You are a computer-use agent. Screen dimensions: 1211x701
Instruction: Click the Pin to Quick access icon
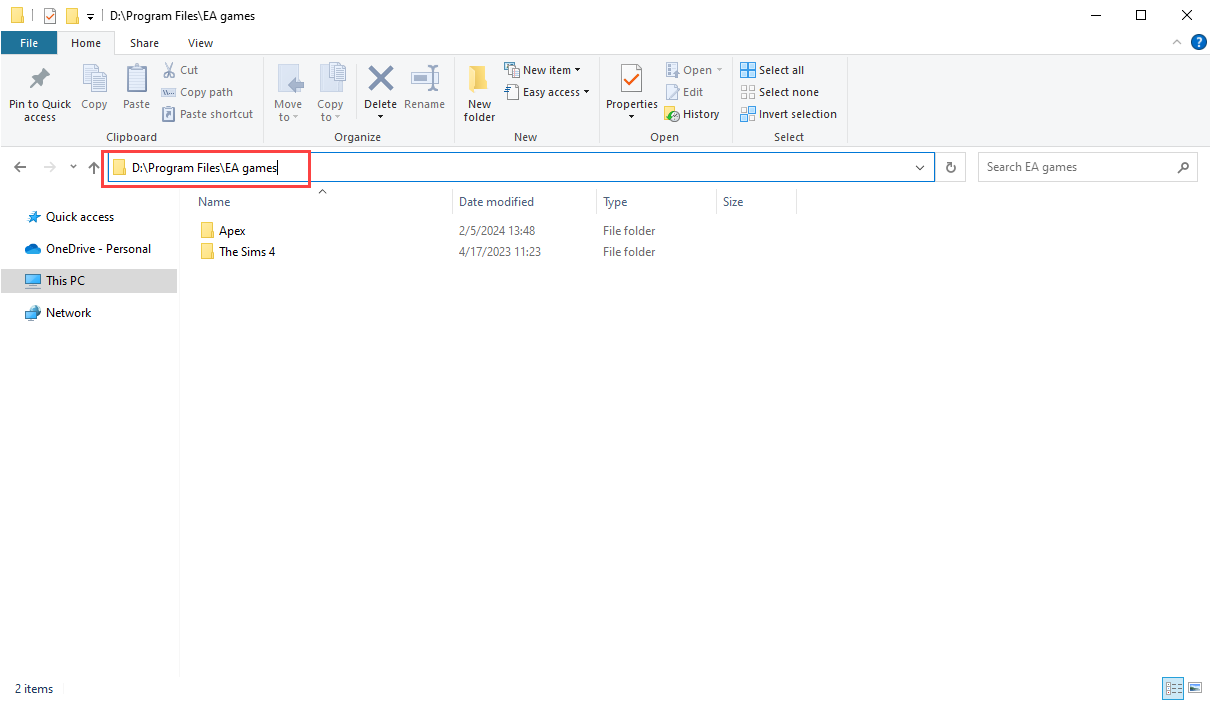[x=39, y=93]
